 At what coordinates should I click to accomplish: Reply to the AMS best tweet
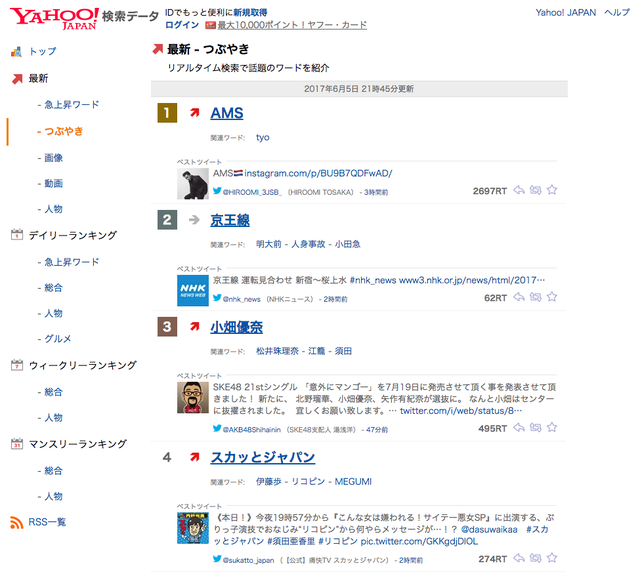519,190
